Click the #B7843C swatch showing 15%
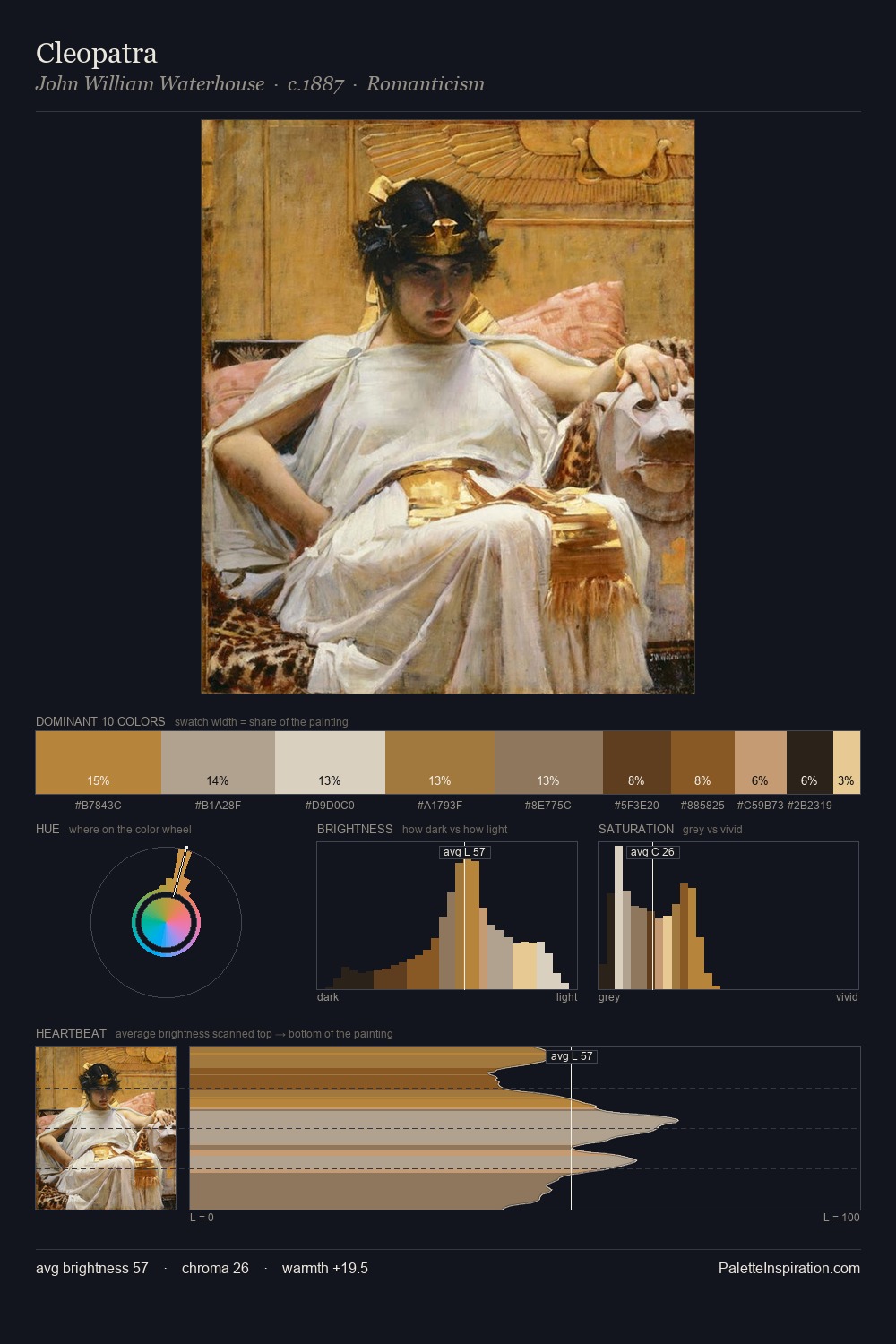 (99, 762)
